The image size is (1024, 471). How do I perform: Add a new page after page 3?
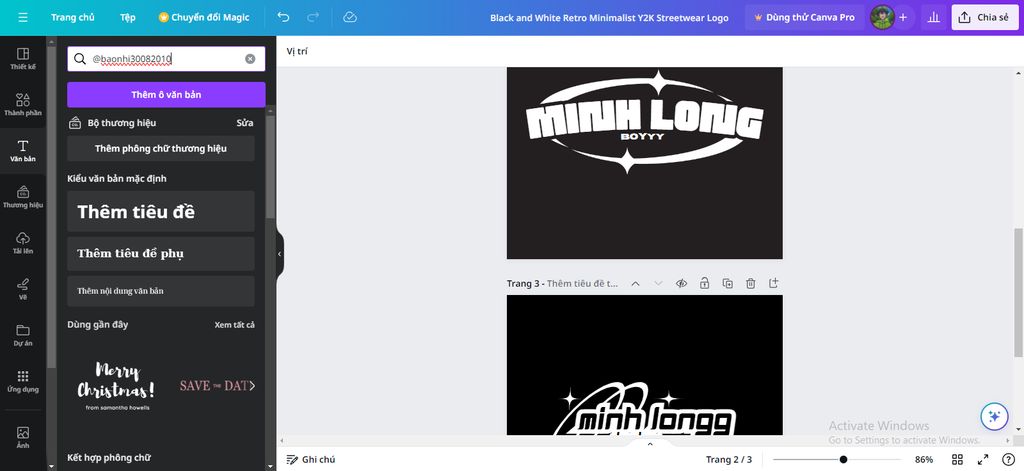tap(774, 283)
